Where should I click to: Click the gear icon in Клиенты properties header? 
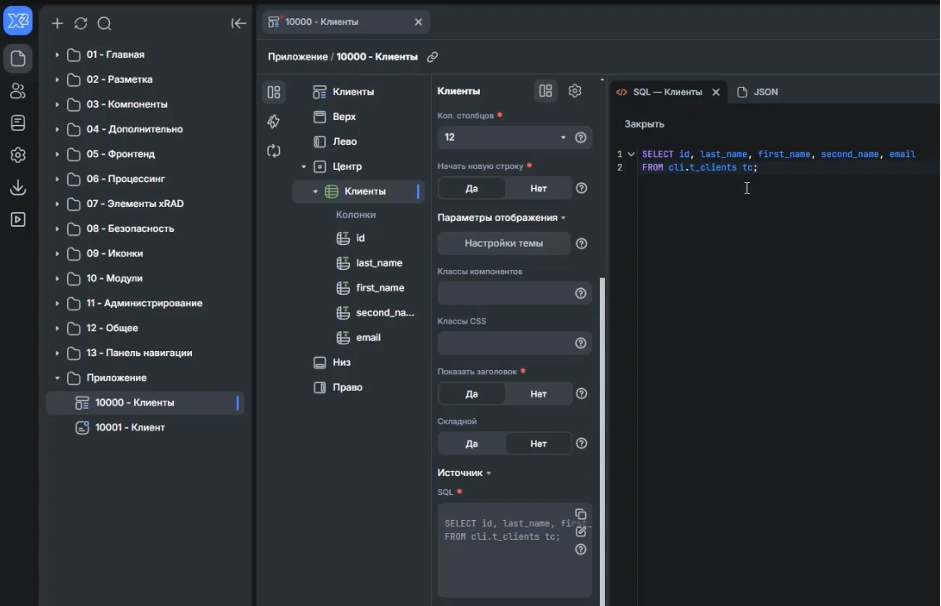(x=575, y=91)
